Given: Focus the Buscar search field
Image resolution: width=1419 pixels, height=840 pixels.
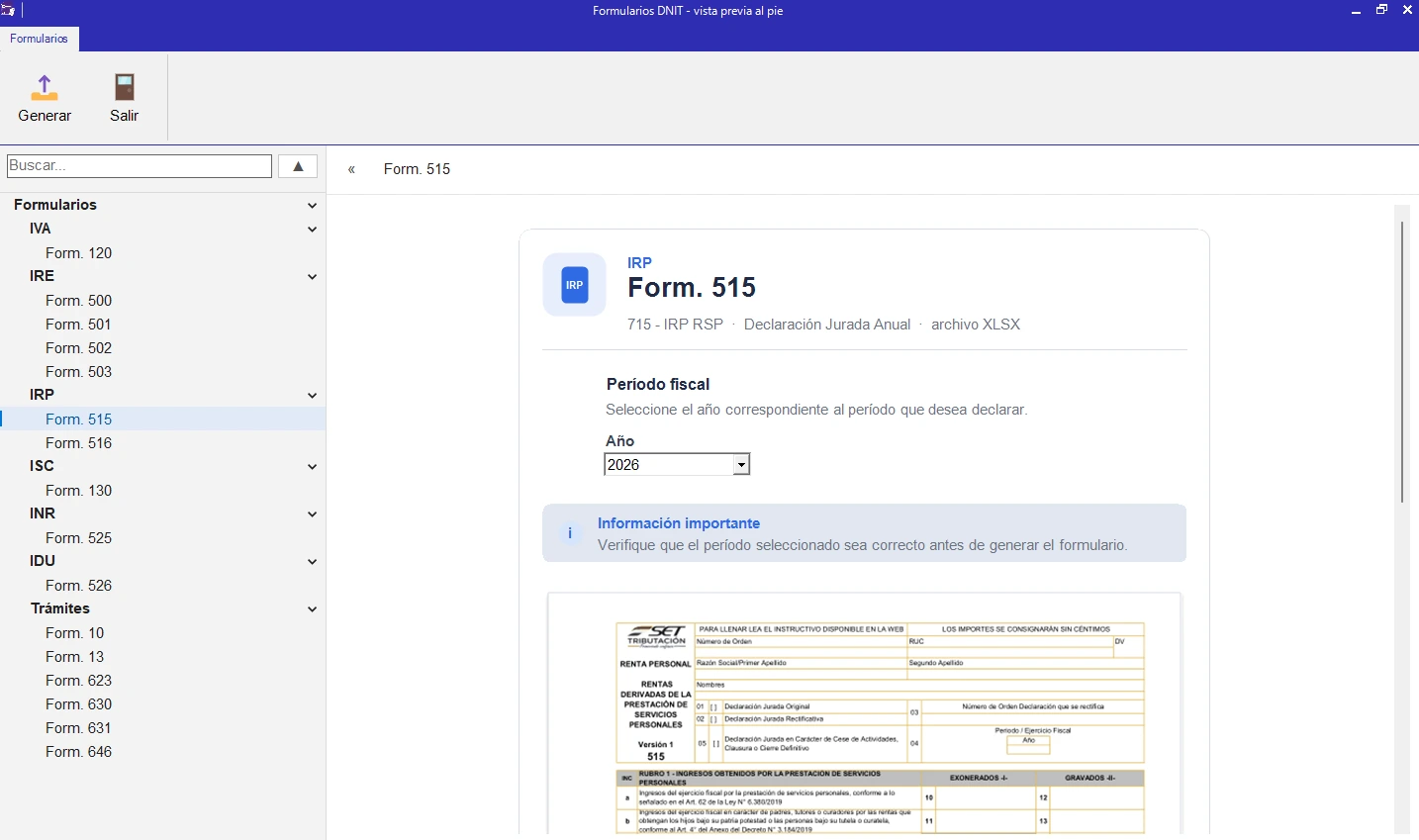Looking at the screenshot, I should [140, 166].
